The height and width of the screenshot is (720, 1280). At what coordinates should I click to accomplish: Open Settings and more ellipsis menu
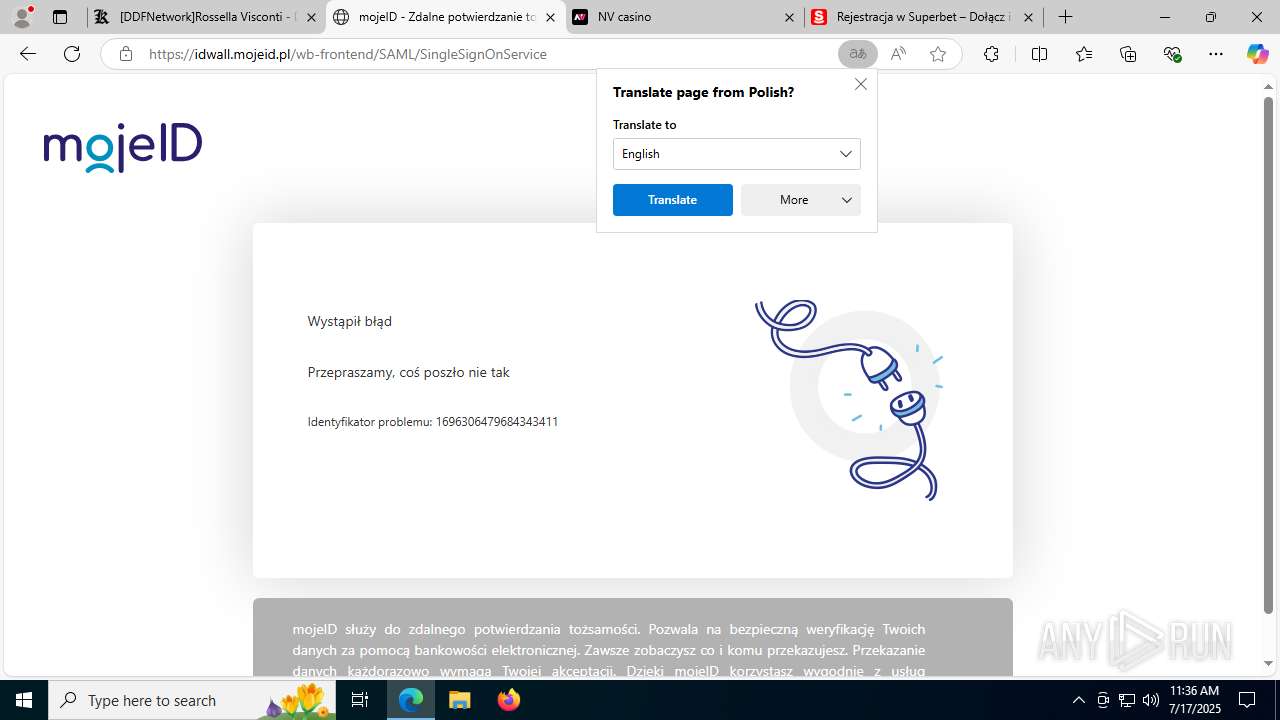(1216, 54)
